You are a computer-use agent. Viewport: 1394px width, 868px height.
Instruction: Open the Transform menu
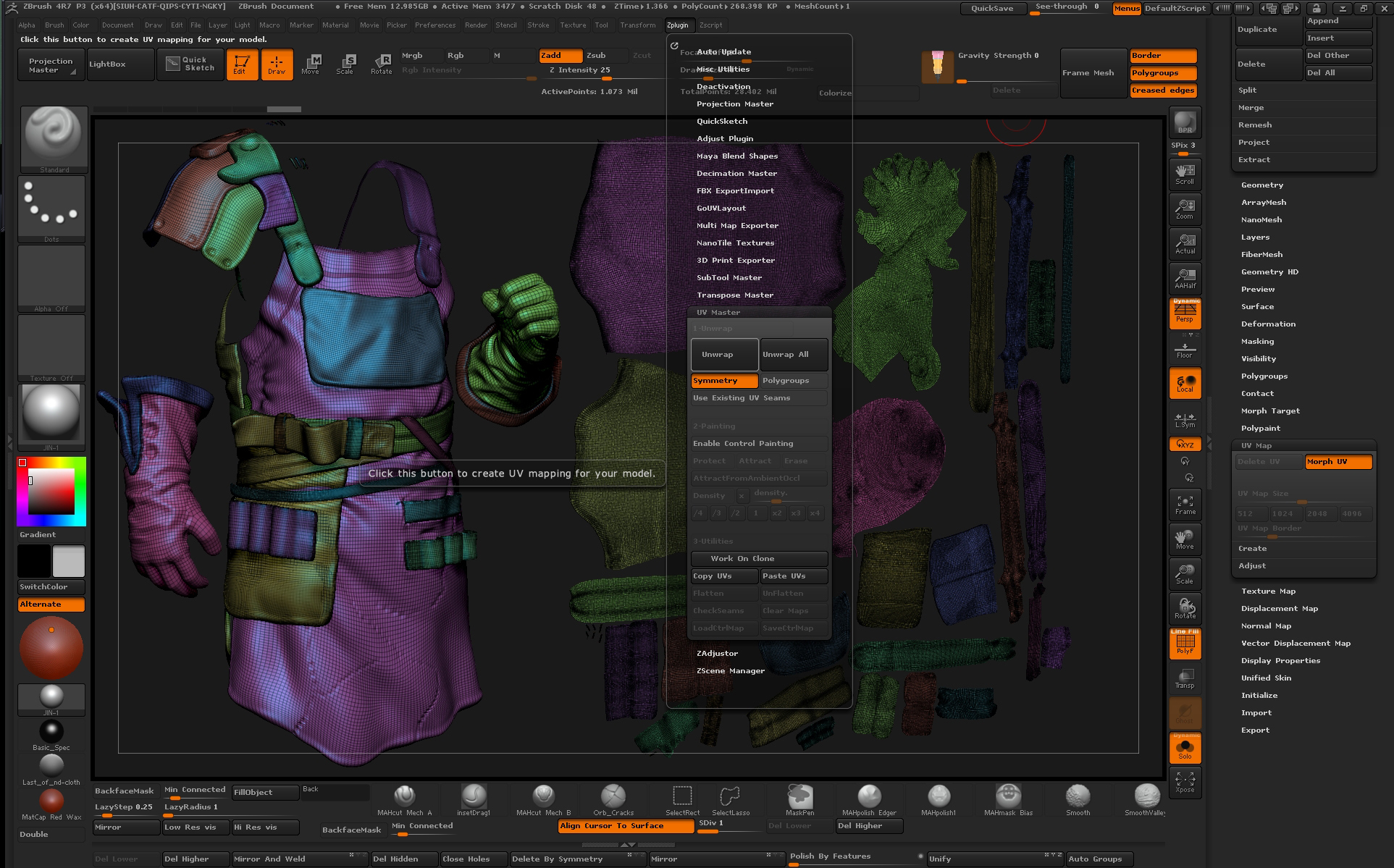[x=637, y=25]
